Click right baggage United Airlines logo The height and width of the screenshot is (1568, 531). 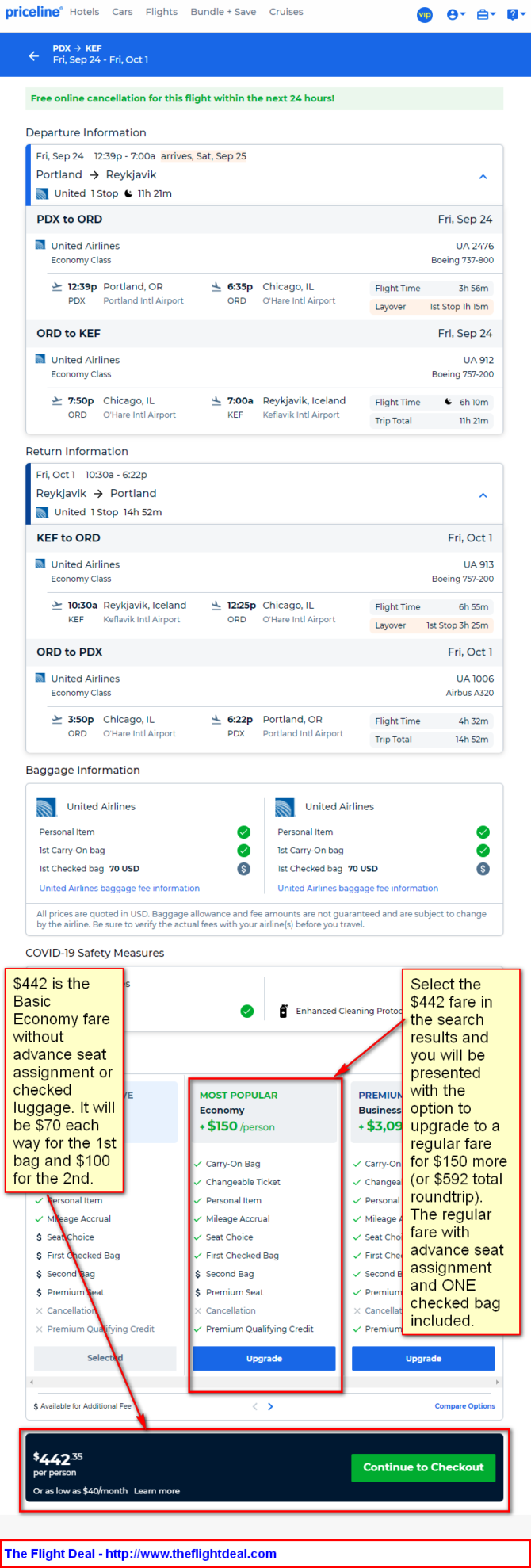click(x=285, y=807)
